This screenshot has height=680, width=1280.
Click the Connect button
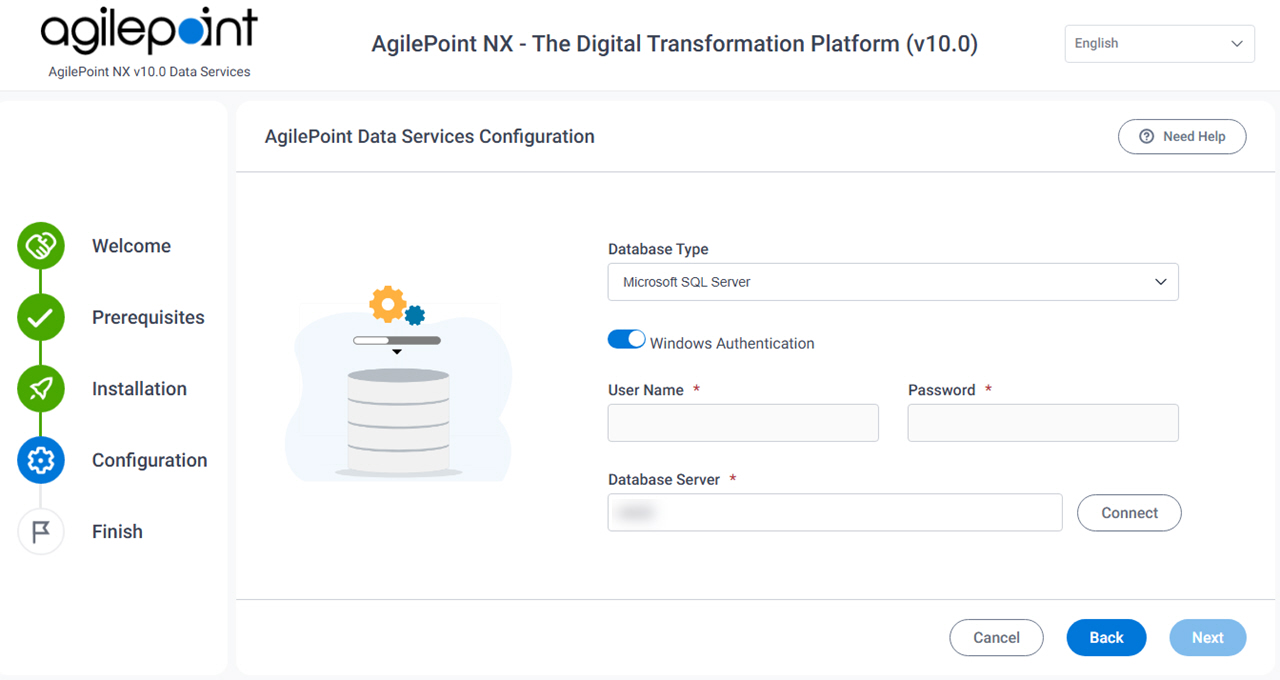[1129, 513]
